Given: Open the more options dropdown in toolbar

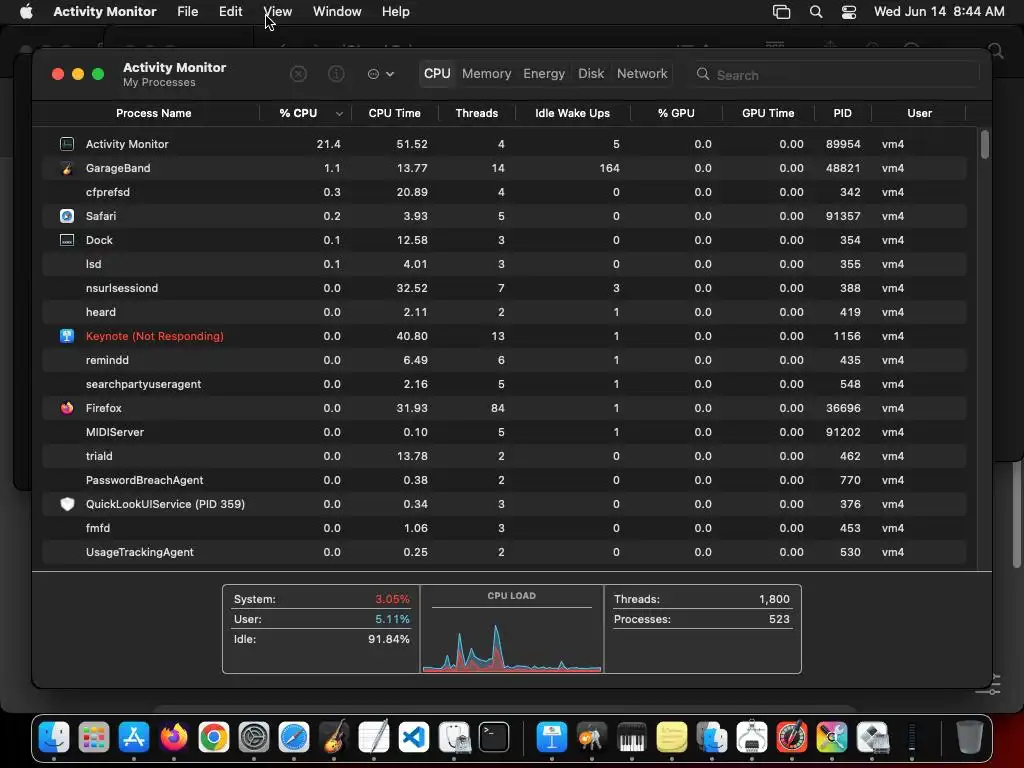Looking at the screenshot, I should (x=381, y=74).
